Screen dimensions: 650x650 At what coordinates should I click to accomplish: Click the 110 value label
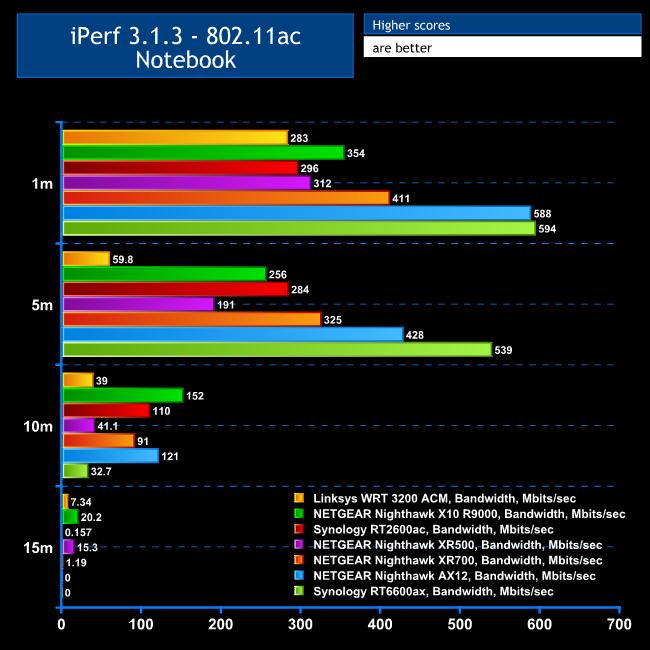click(x=161, y=411)
